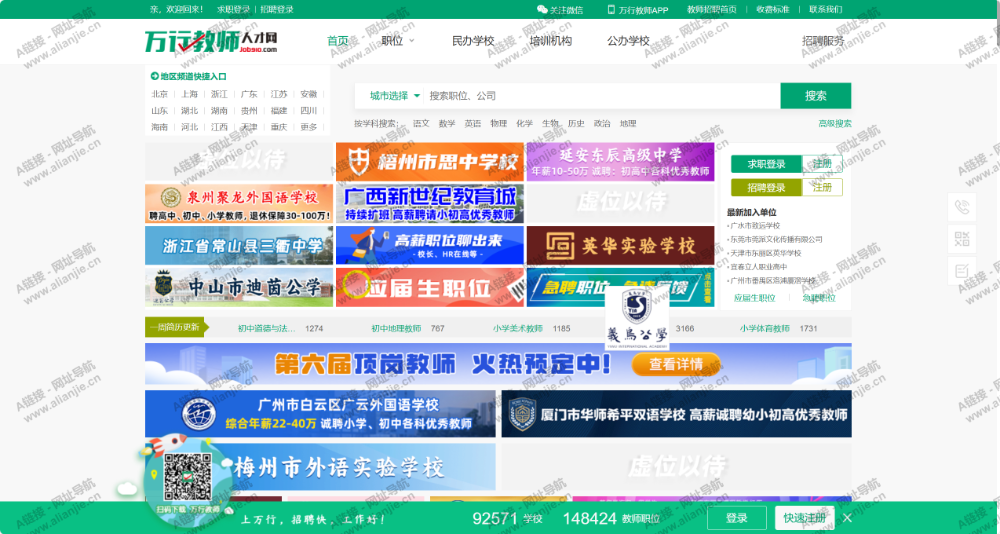Screen dimensions: 1000x534
Task: Click the phone contact sidebar icon
Action: pyautogui.click(x=962, y=207)
